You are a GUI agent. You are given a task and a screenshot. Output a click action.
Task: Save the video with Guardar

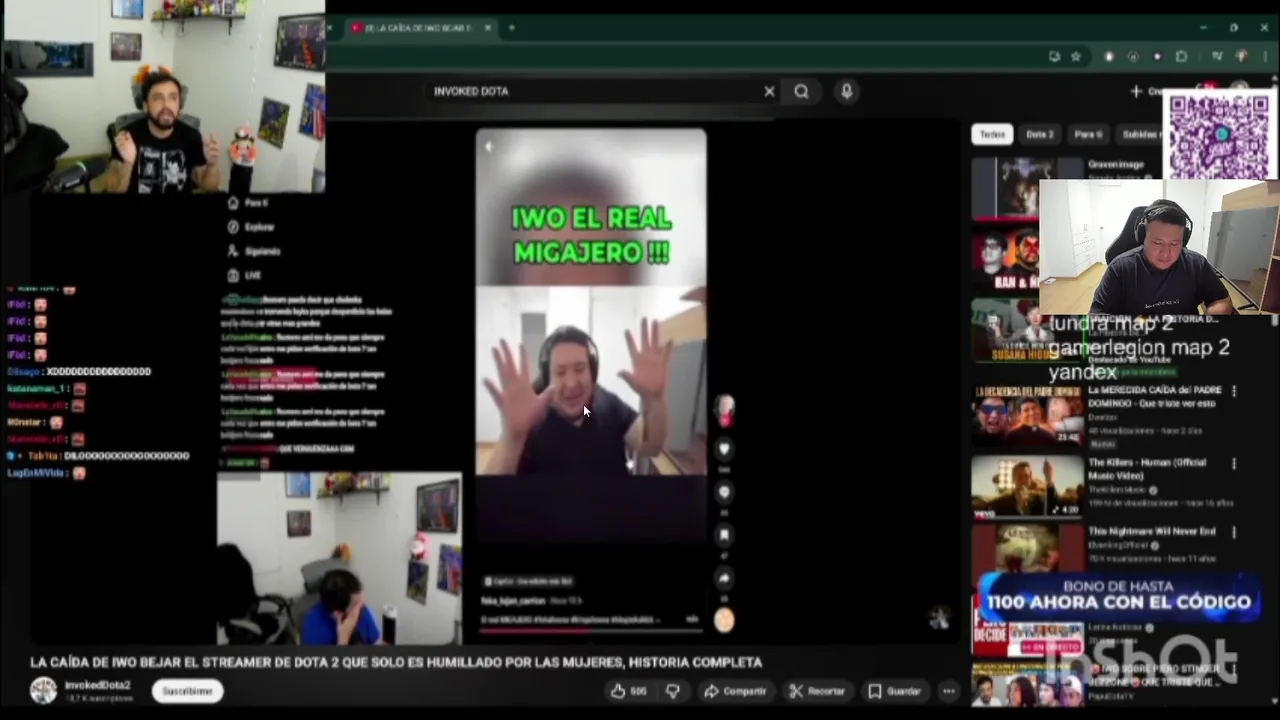click(x=894, y=691)
